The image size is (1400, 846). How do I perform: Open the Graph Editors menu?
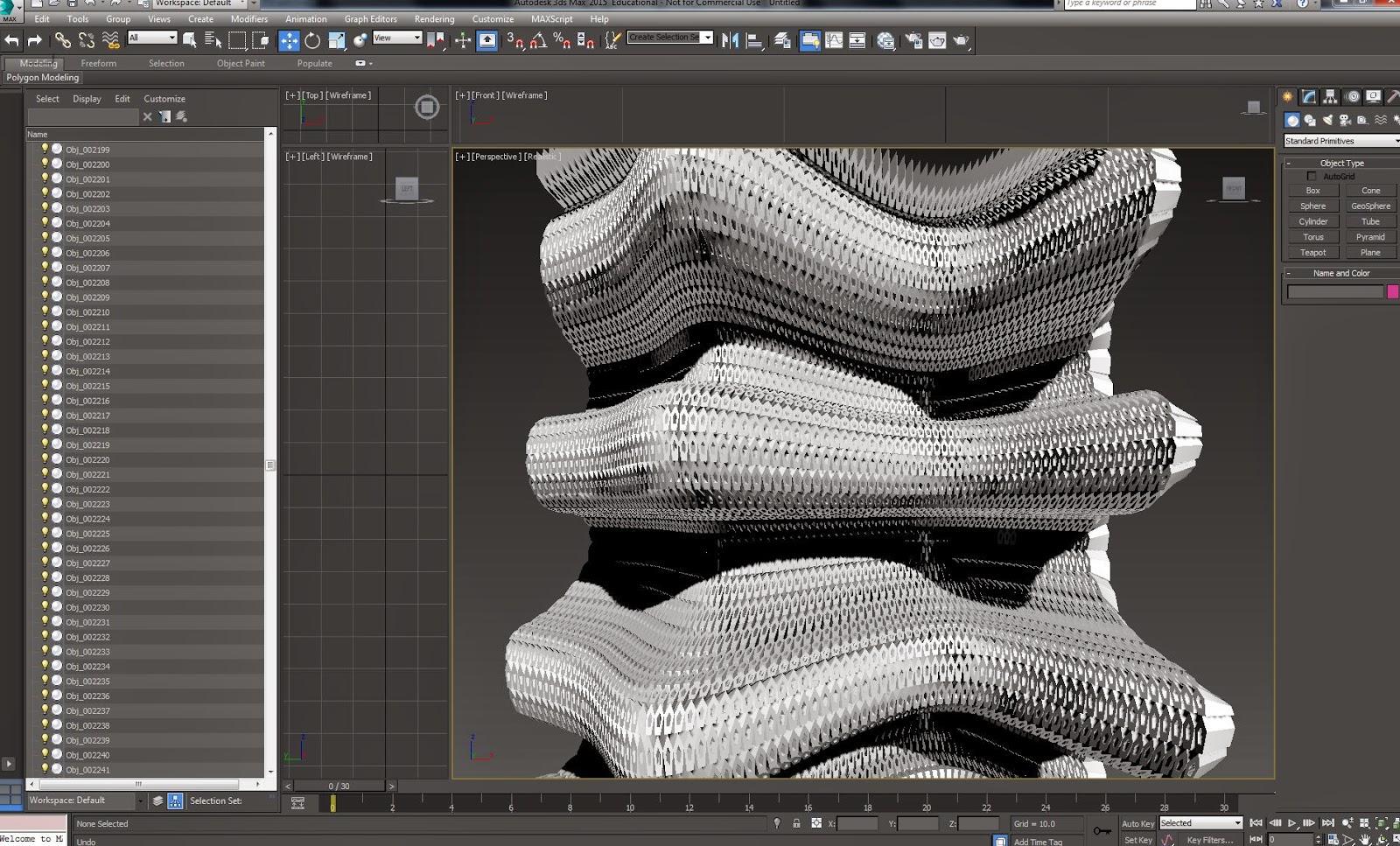(370, 18)
